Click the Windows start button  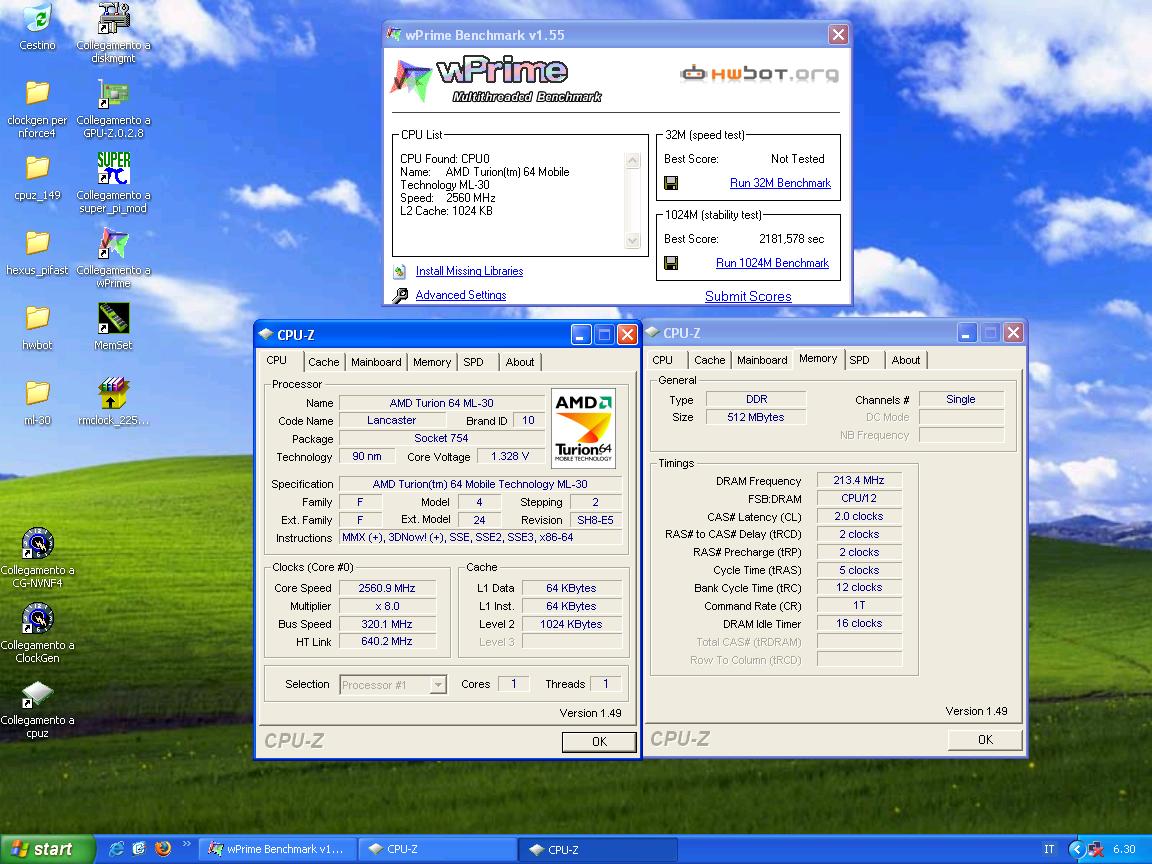coord(47,849)
